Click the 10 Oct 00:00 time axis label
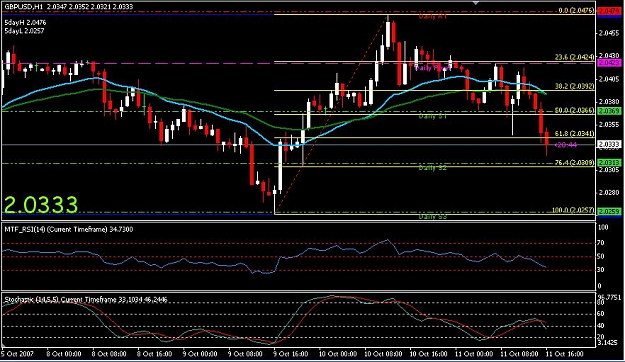625x362 pixels. coord(338,354)
